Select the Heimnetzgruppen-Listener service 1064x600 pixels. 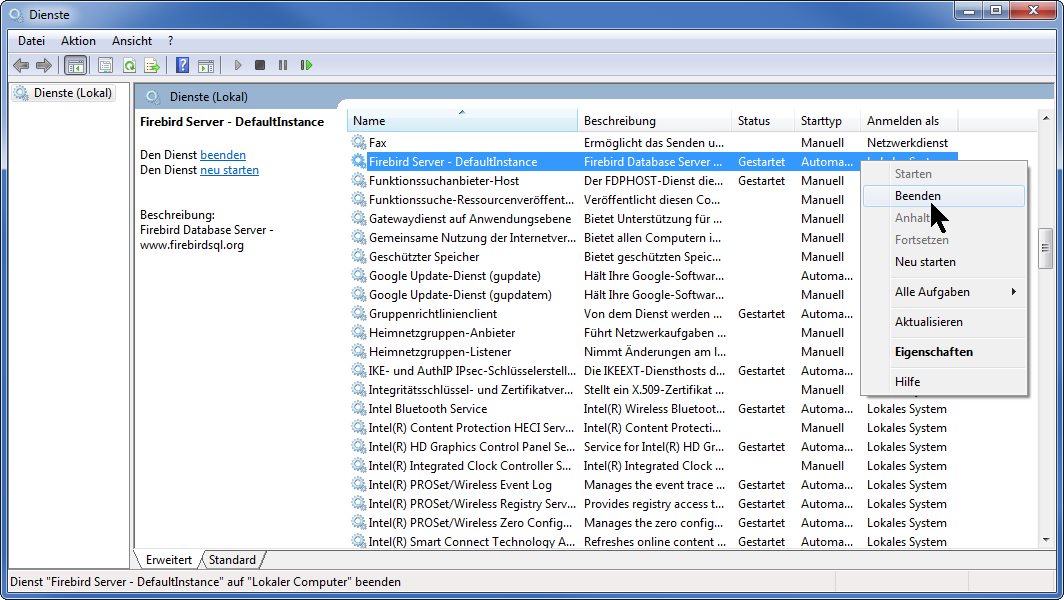point(604,352)
